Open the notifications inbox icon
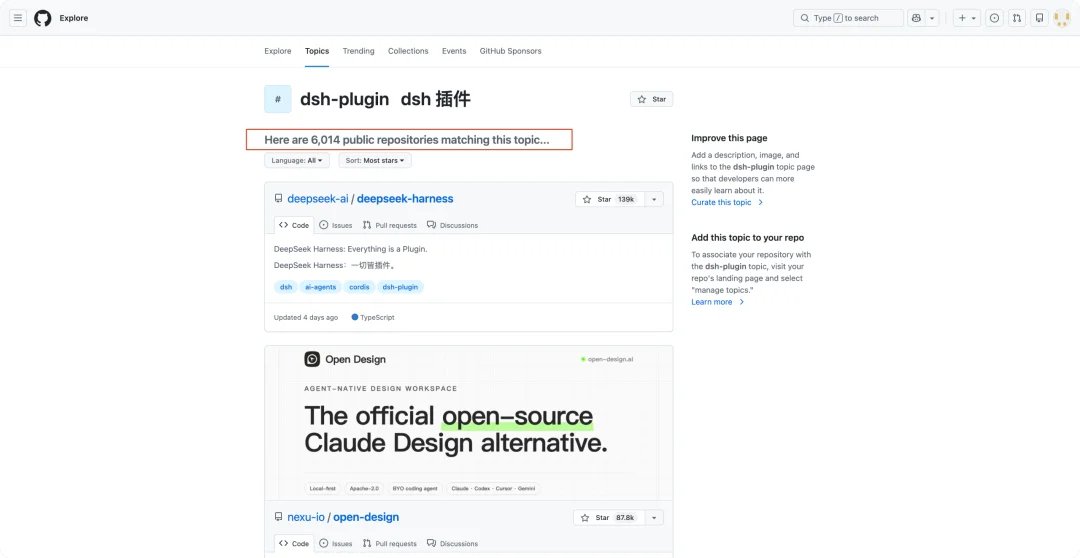 point(1039,18)
